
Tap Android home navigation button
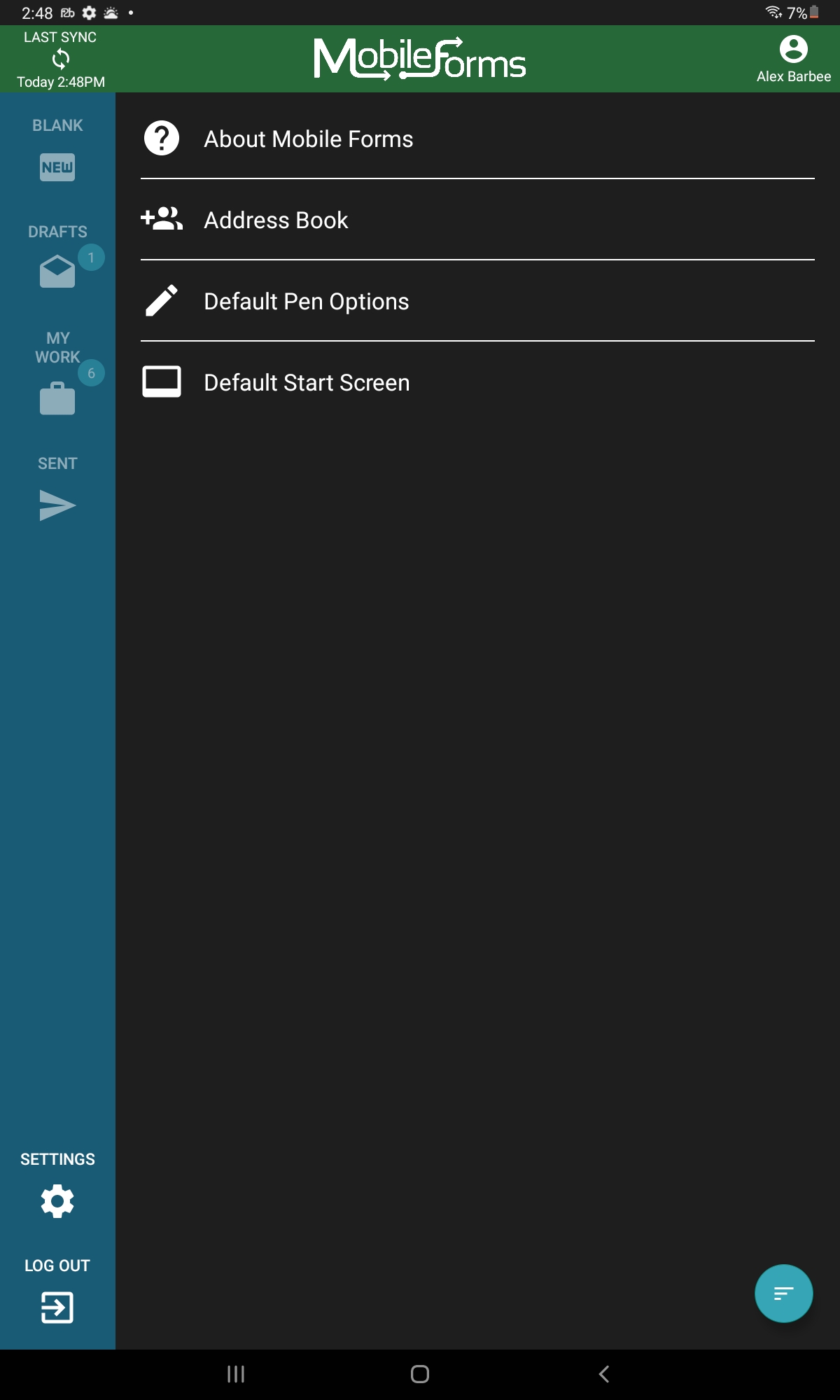(x=420, y=1374)
